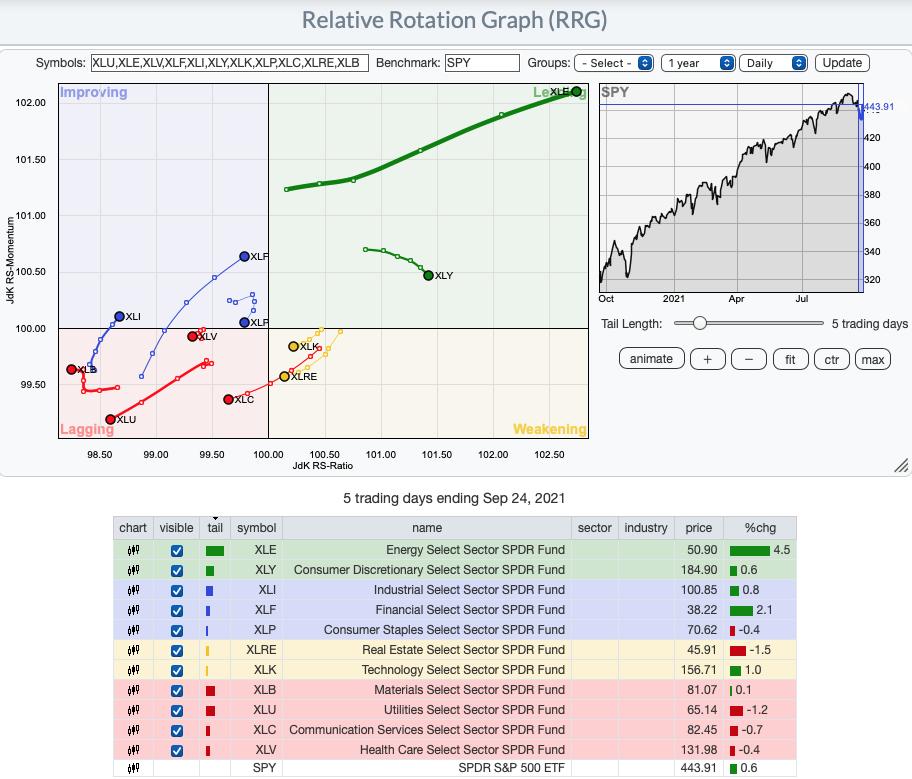Toggle XLV visible checkbox
The image size is (912, 779).
pos(177,750)
